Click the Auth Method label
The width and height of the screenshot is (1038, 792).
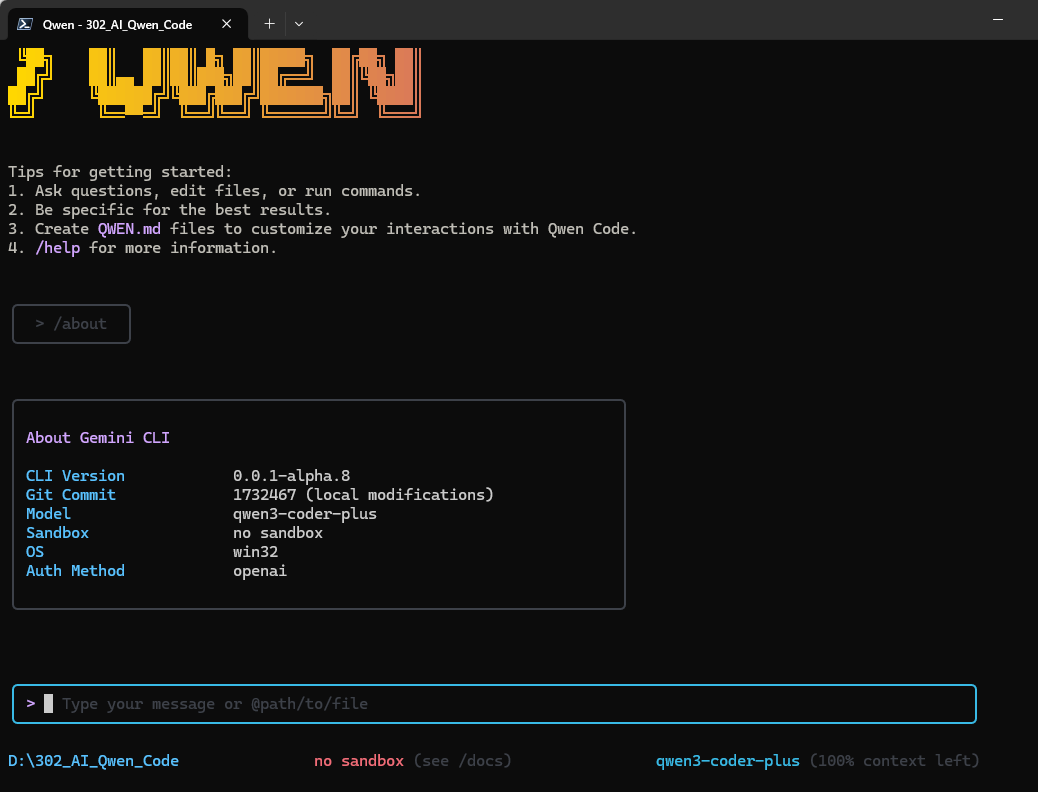click(x=75, y=571)
